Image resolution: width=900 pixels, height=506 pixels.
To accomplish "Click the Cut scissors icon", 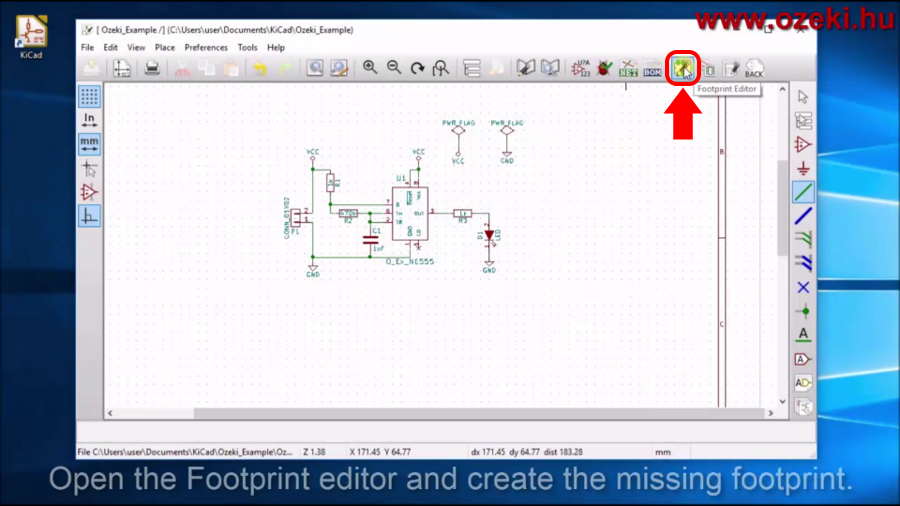I will point(183,68).
